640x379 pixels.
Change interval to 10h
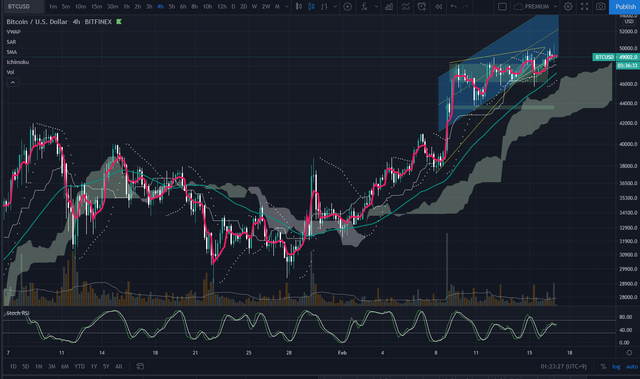[207, 7]
